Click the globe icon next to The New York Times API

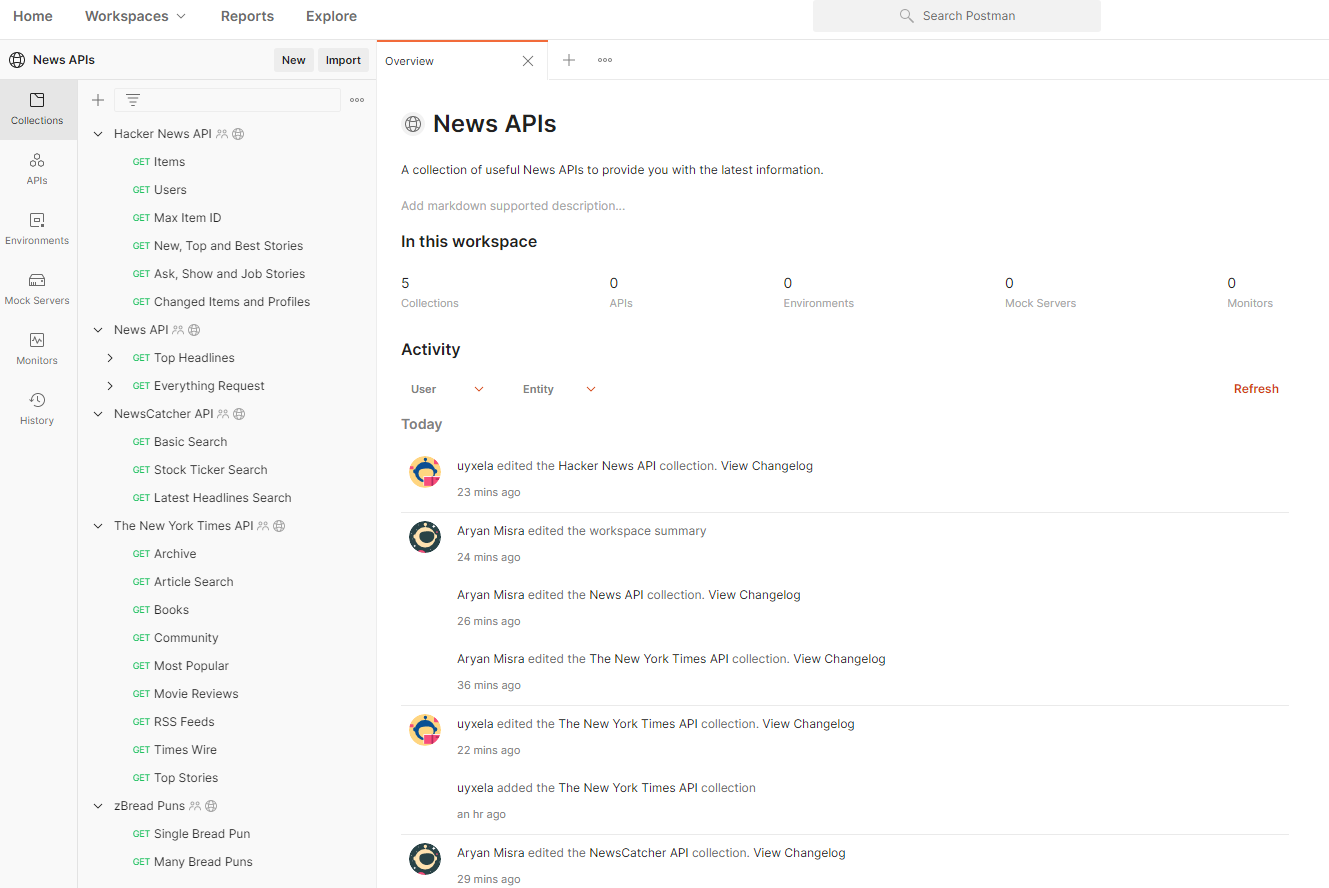[279, 526]
